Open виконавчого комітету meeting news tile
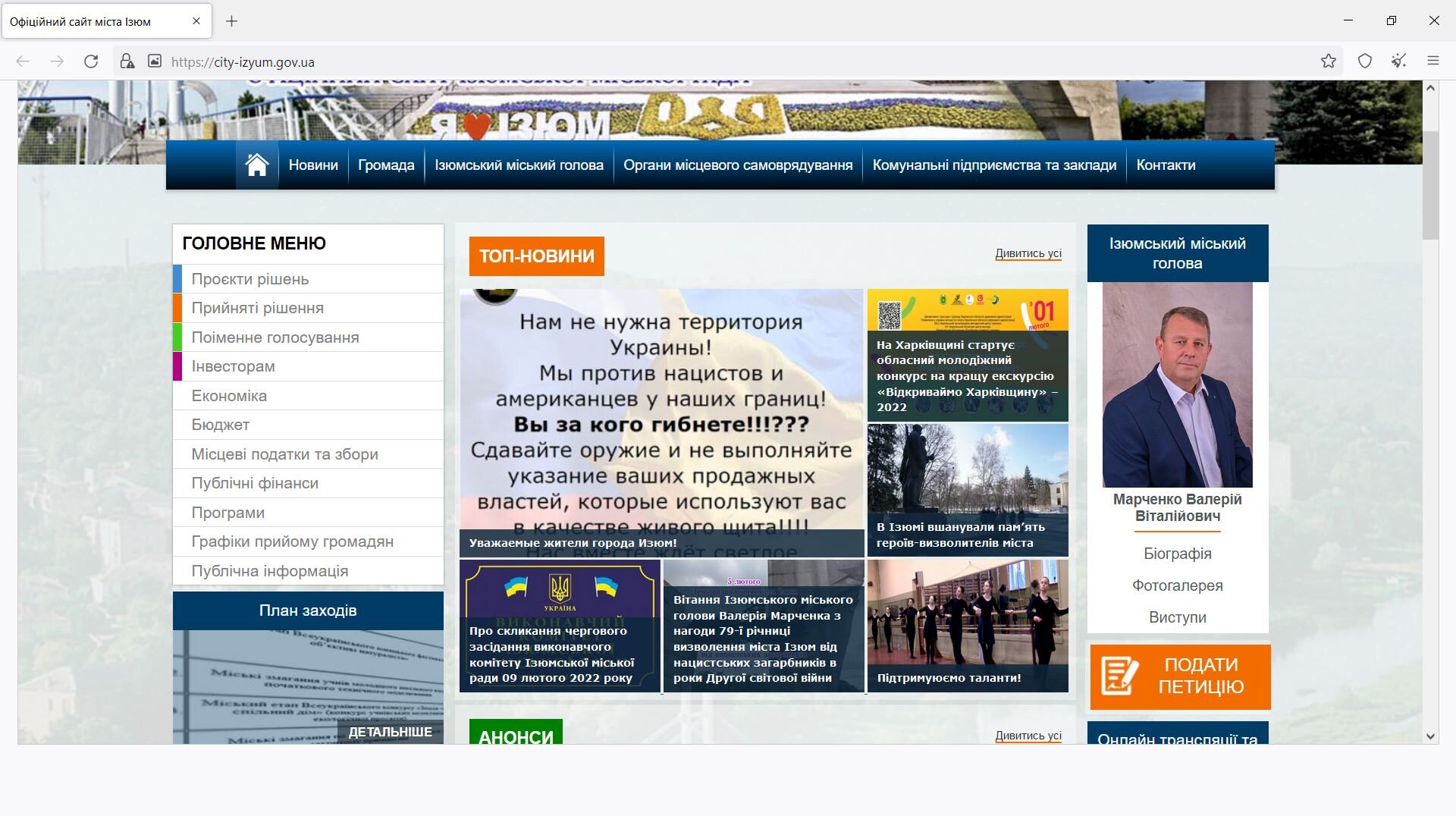This screenshot has height=816, width=1456. click(560, 626)
